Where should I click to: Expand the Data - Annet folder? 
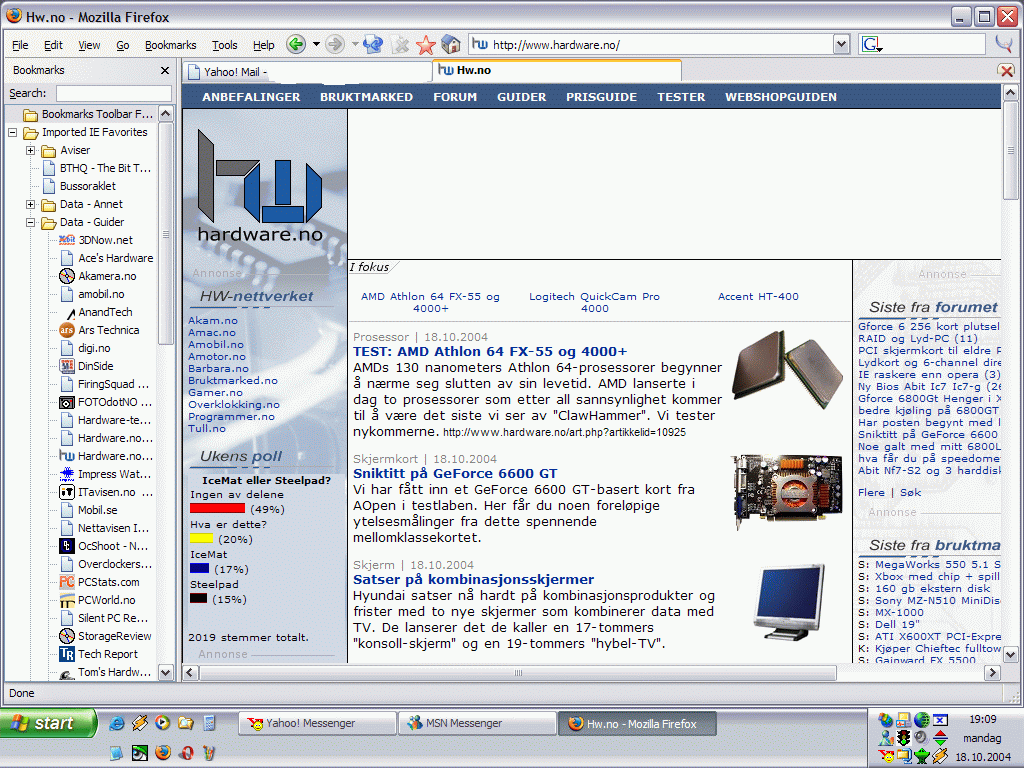point(30,204)
